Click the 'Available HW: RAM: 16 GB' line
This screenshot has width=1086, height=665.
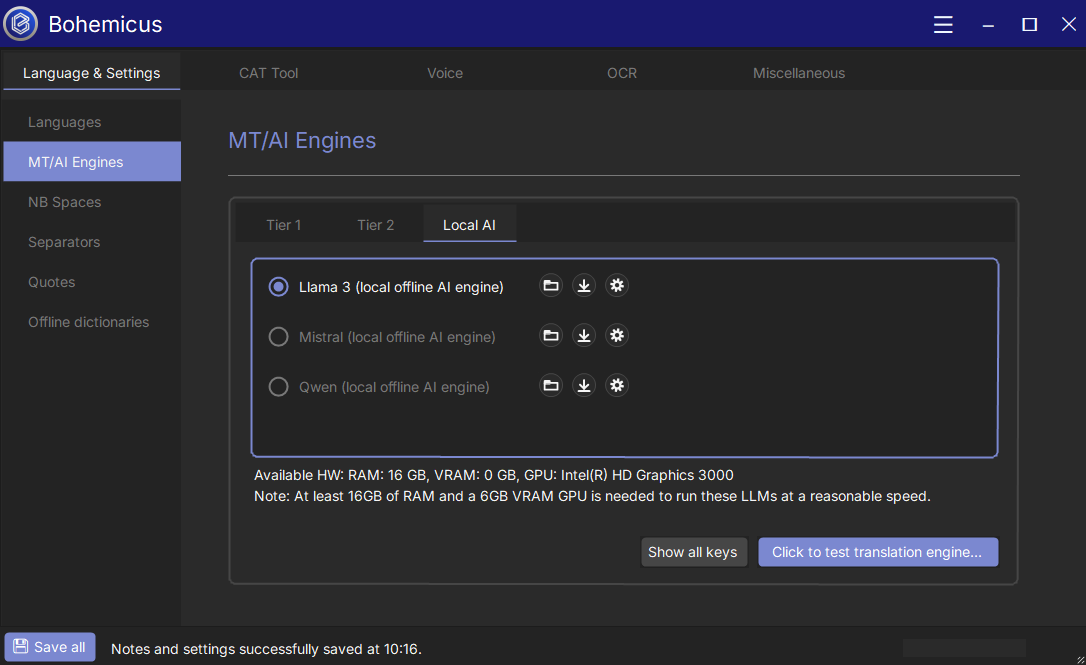tap(493, 475)
